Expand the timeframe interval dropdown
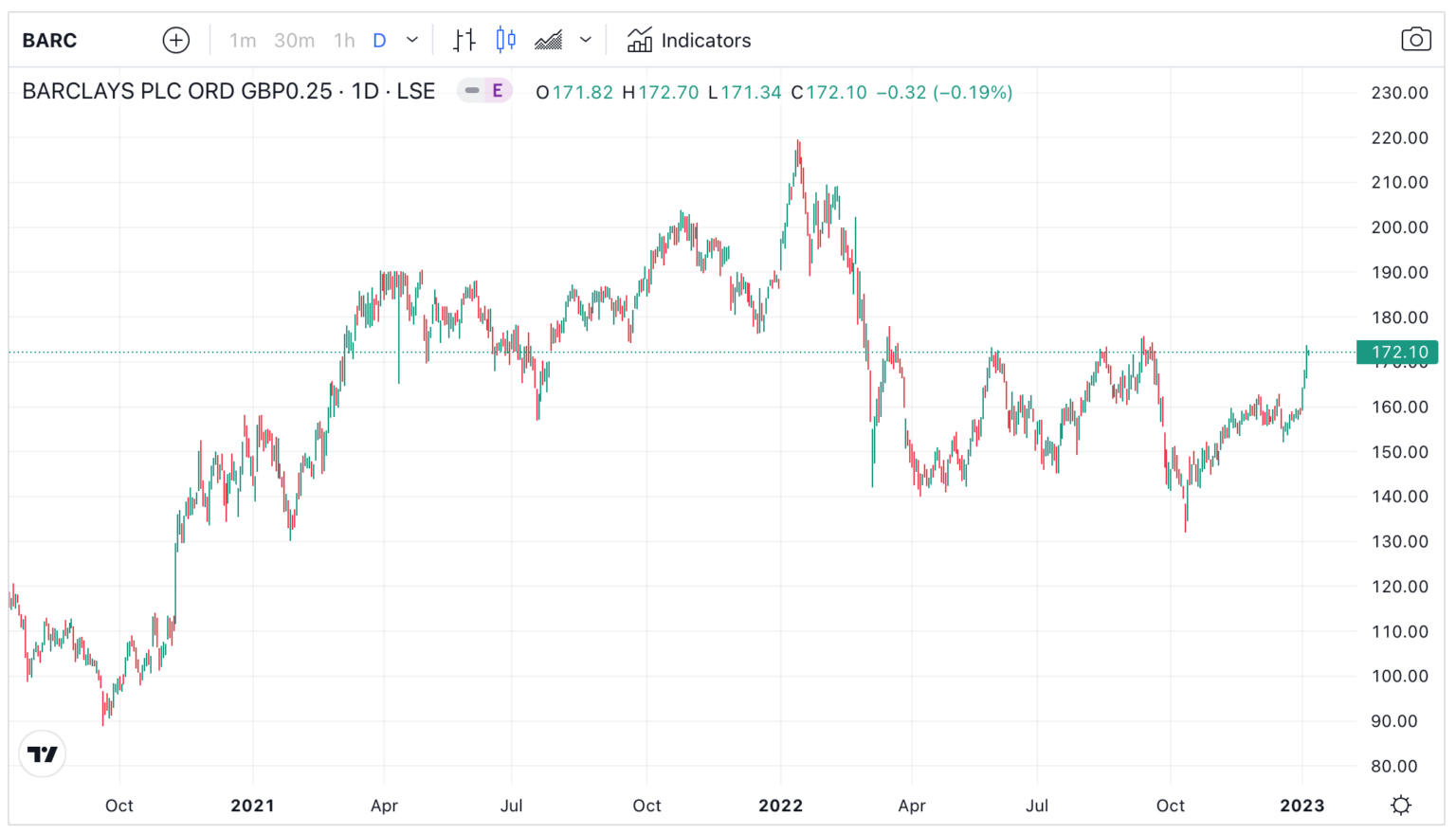This screenshot has height=834, width=1456. (x=412, y=41)
